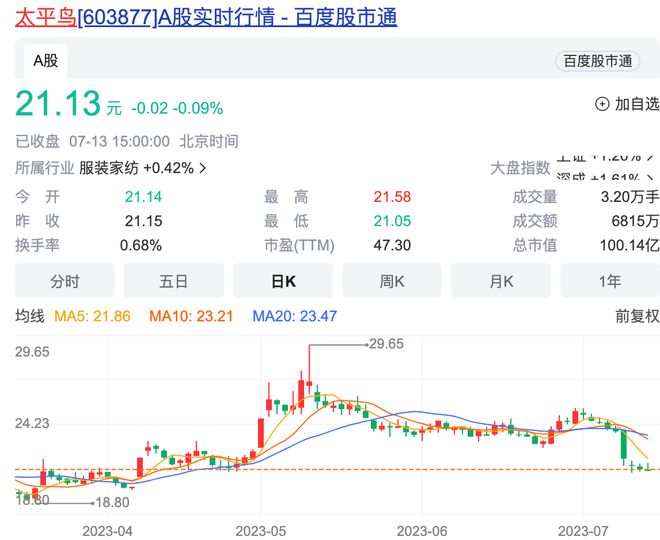Click the 18.80 low price marker

point(112,503)
